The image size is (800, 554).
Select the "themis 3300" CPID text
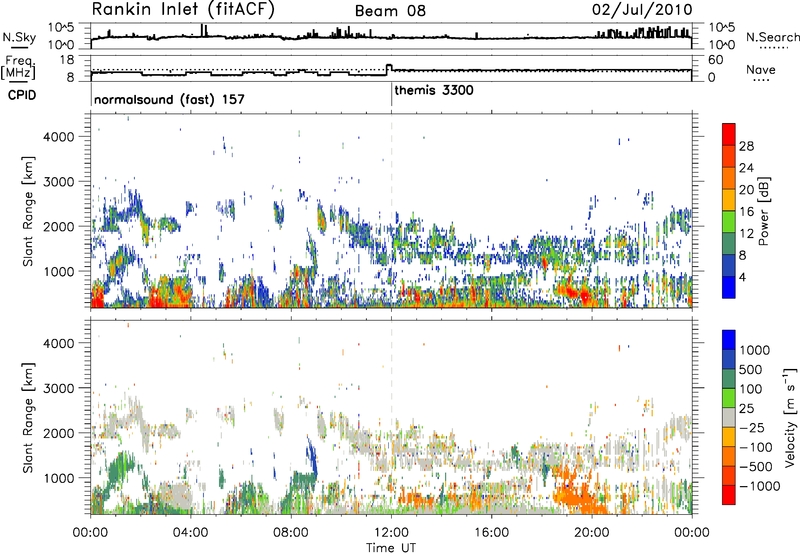coord(434,90)
